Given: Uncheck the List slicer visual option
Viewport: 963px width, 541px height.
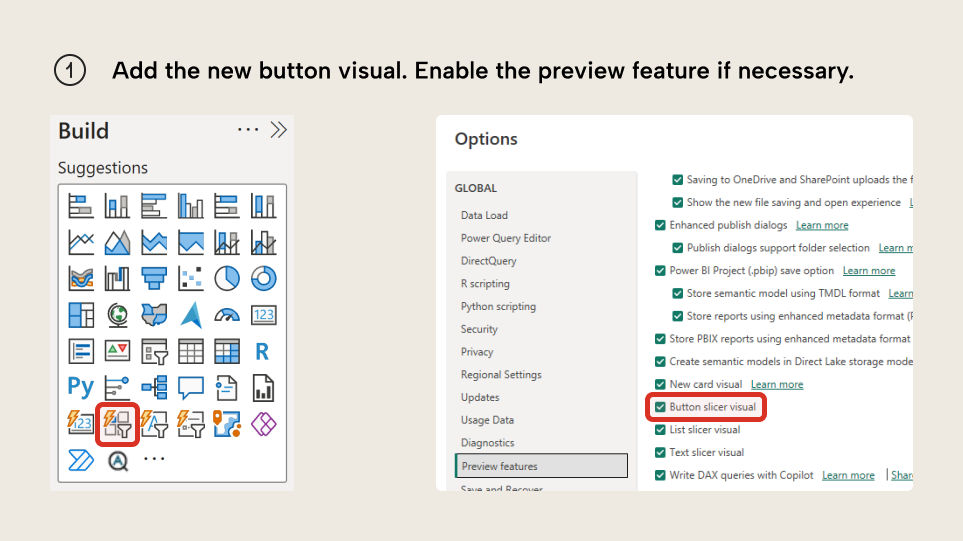Looking at the screenshot, I should [x=660, y=430].
